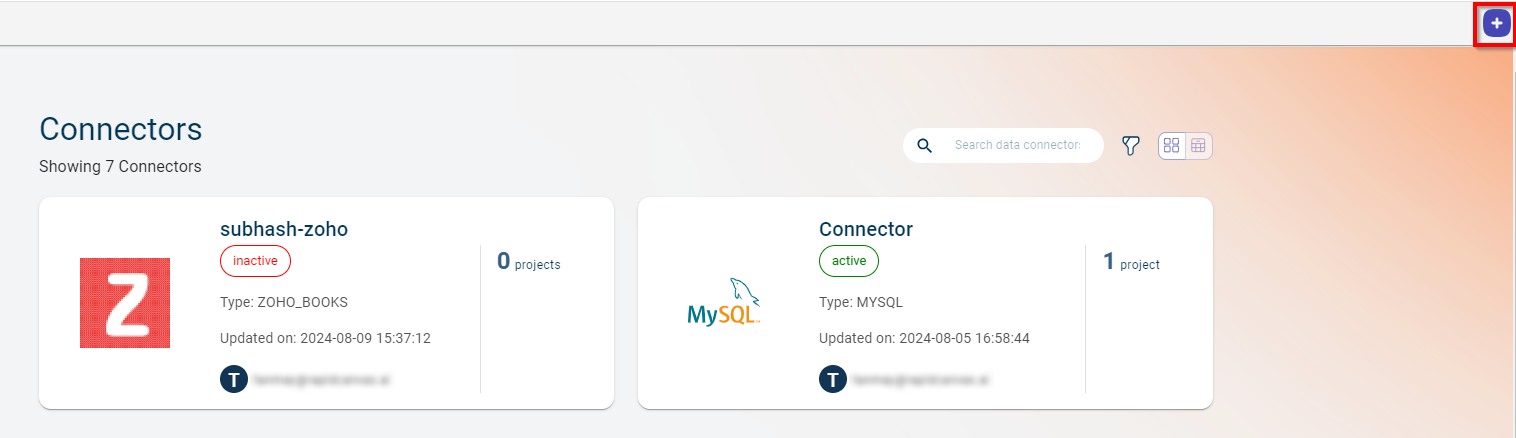The width and height of the screenshot is (1516, 438).
Task: Open the subhash-zoho connector title
Action: 284,229
